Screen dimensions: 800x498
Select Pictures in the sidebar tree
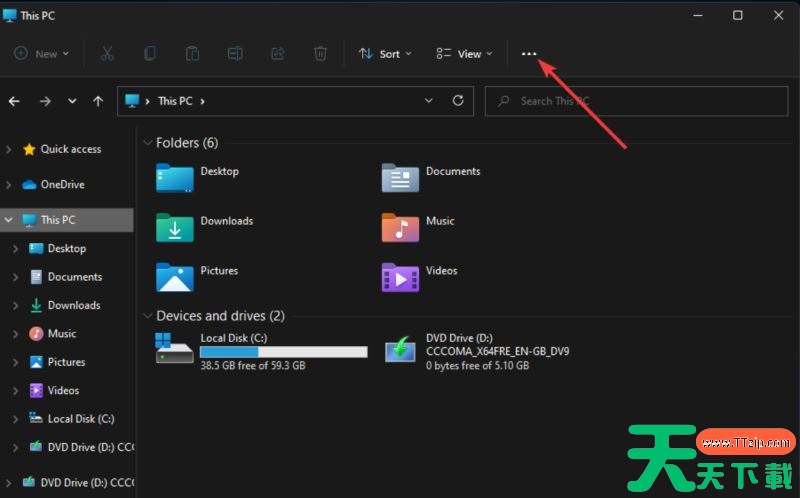tap(66, 362)
